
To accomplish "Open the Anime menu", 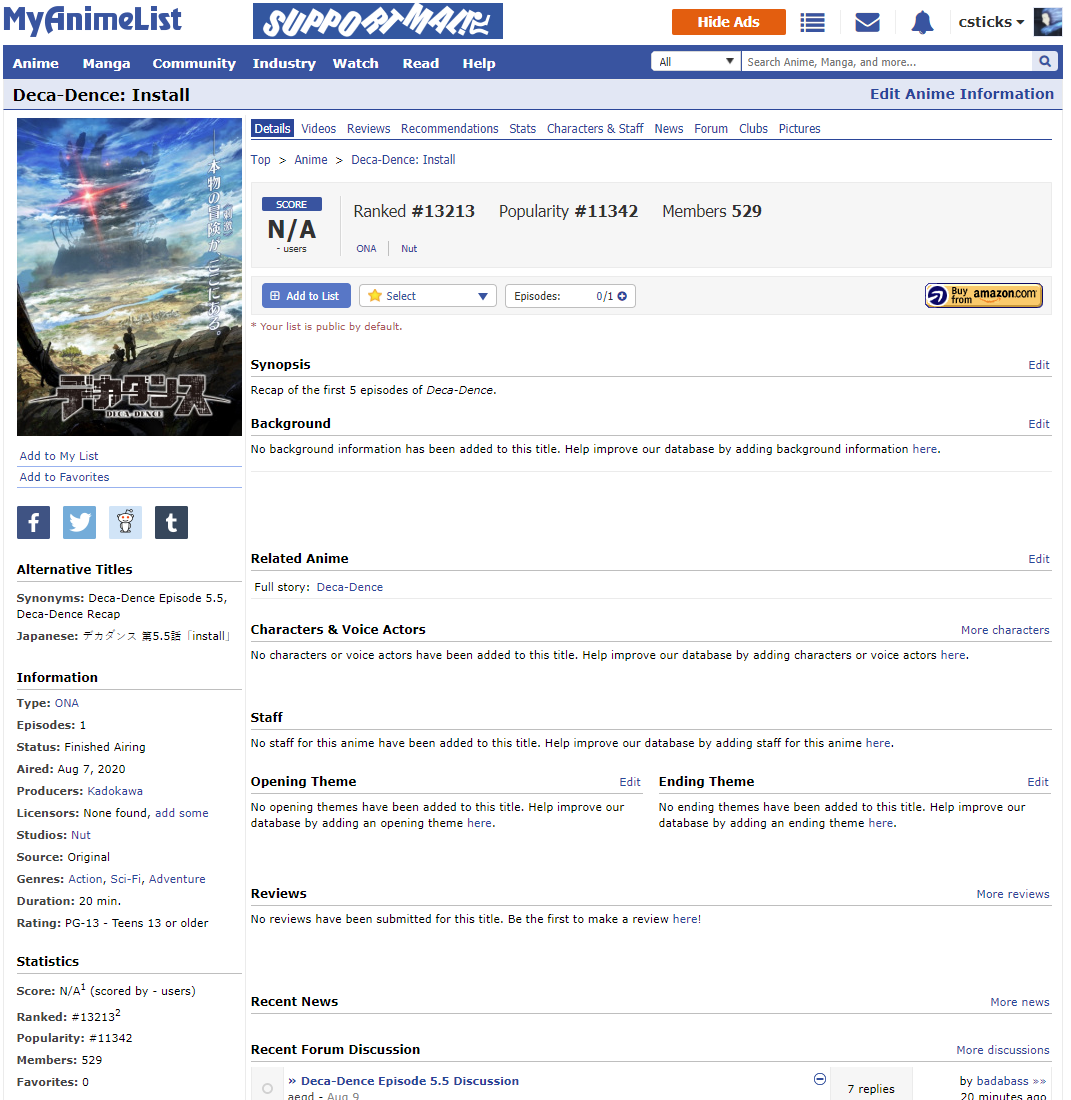I will click(36, 63).
